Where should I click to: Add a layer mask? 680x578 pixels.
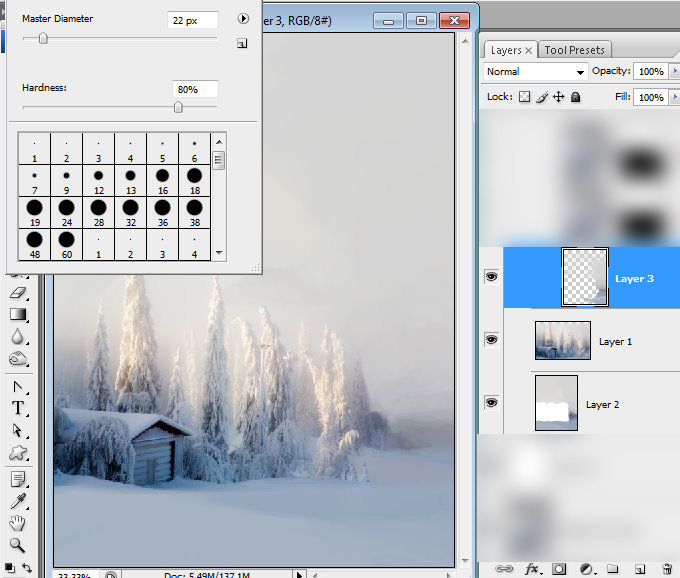tap(559, 568)
